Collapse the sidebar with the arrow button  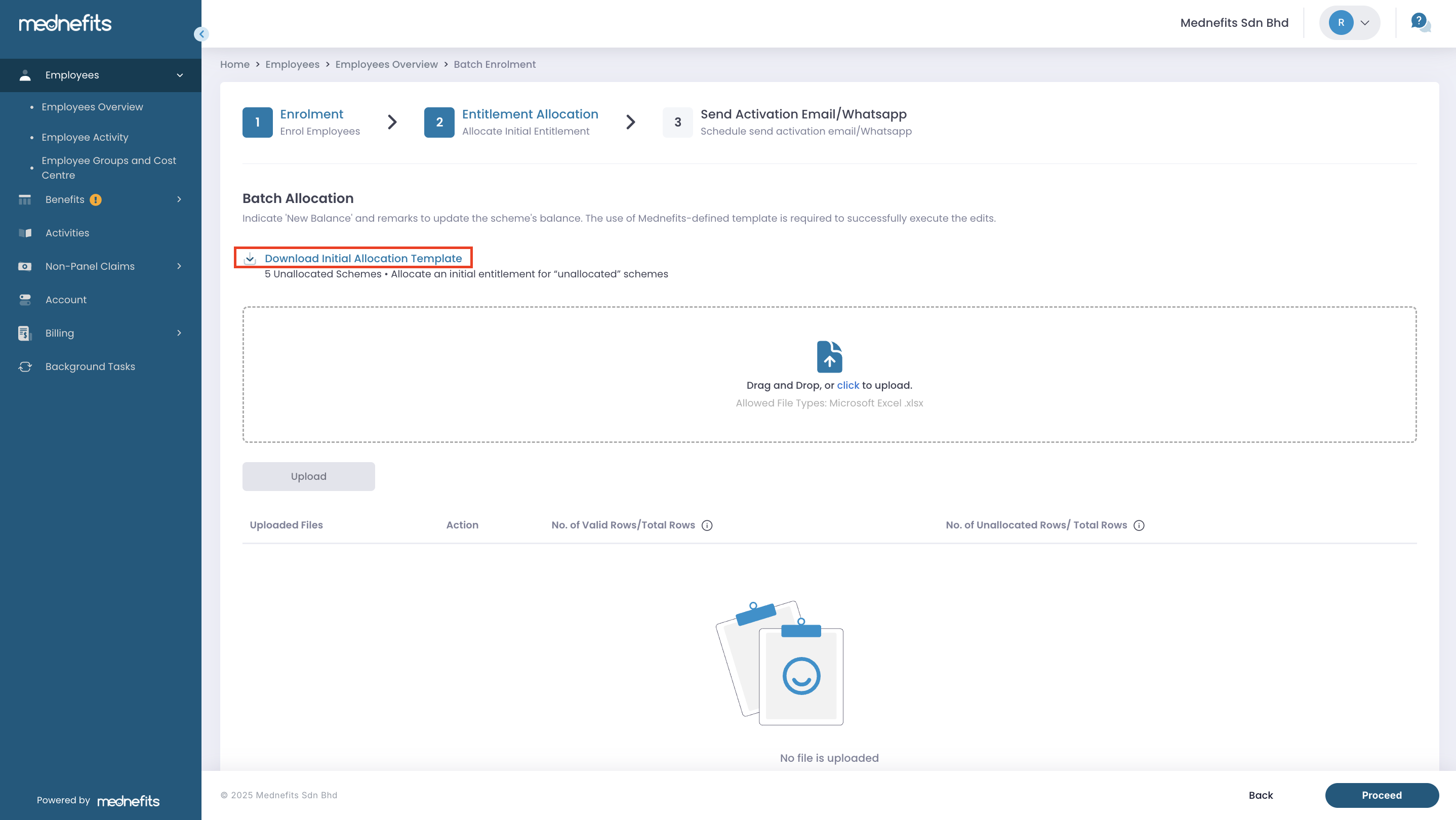(201, 34)
